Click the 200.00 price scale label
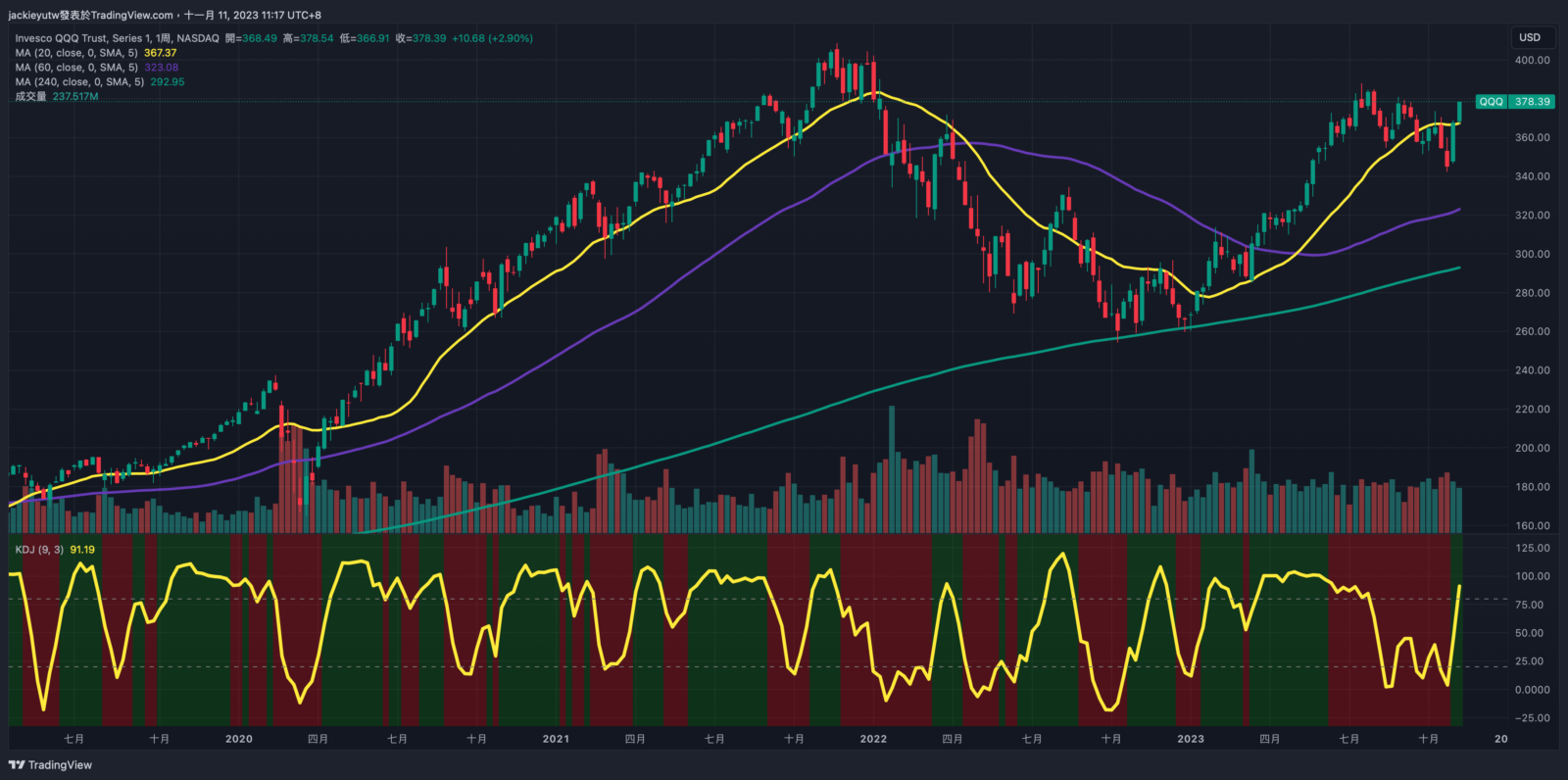This screenshot has height=780, width=1568. pos(1532,448)
